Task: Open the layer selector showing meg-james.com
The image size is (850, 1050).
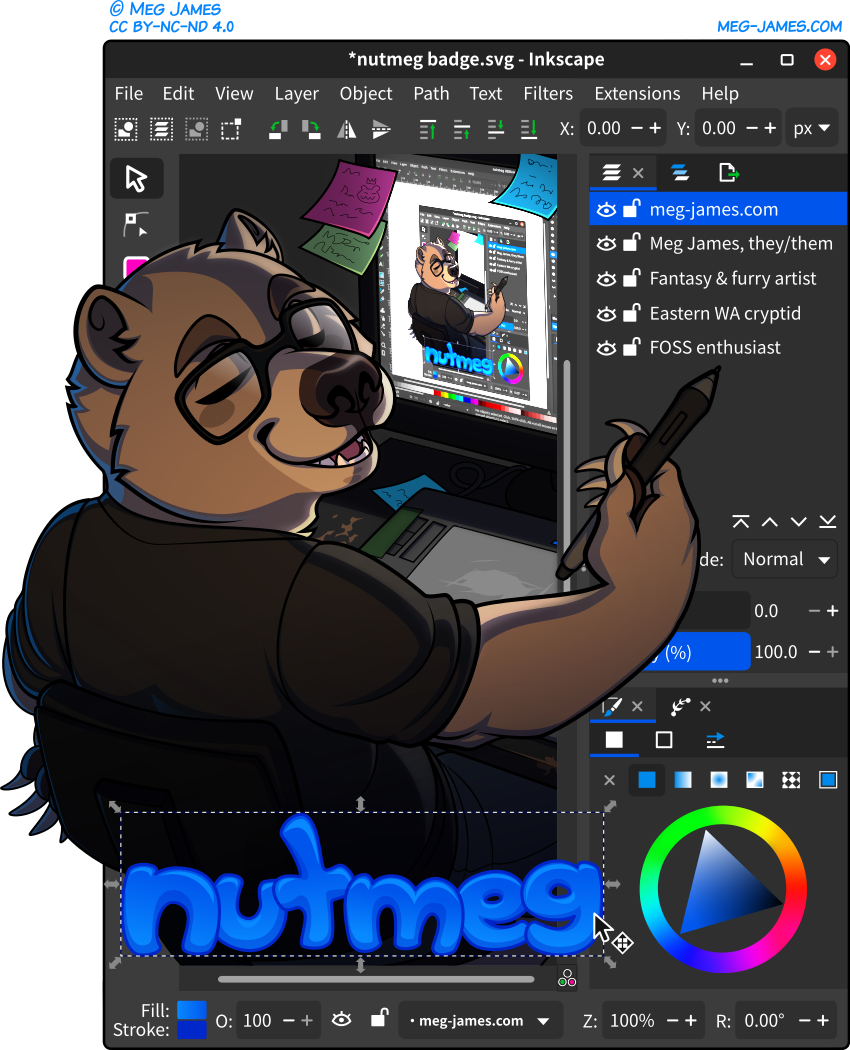Action: [x=480, y=1020]
